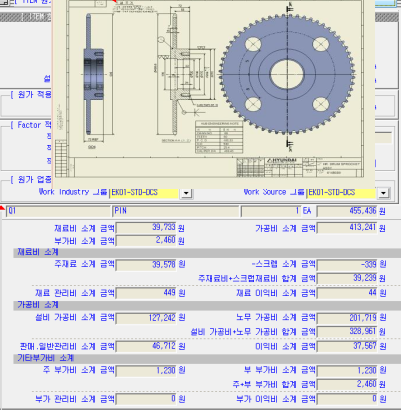Open the Work Source 그룹 dropdown arrow
This screenshot has width=401, height=410.
click(x=383, y=193)
